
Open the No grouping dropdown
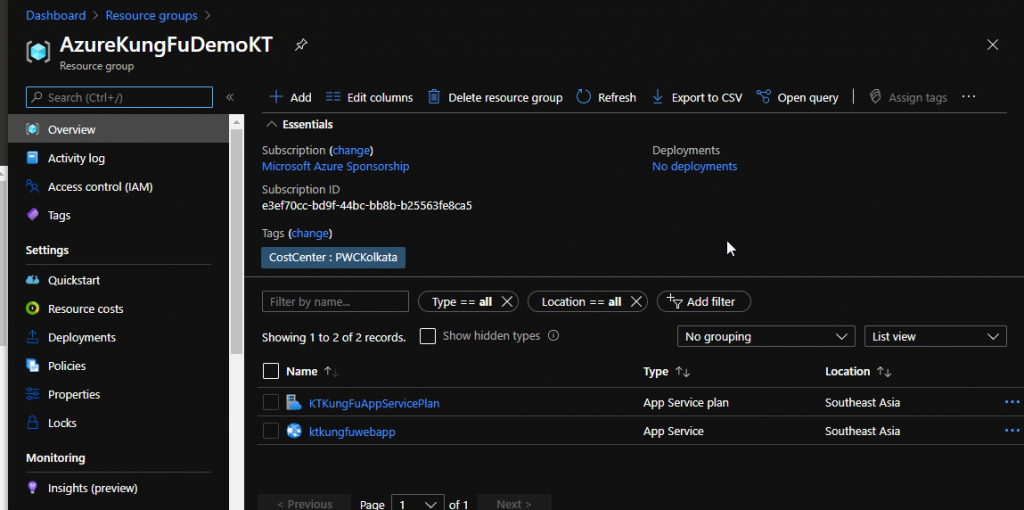click(x=766, y=337)
